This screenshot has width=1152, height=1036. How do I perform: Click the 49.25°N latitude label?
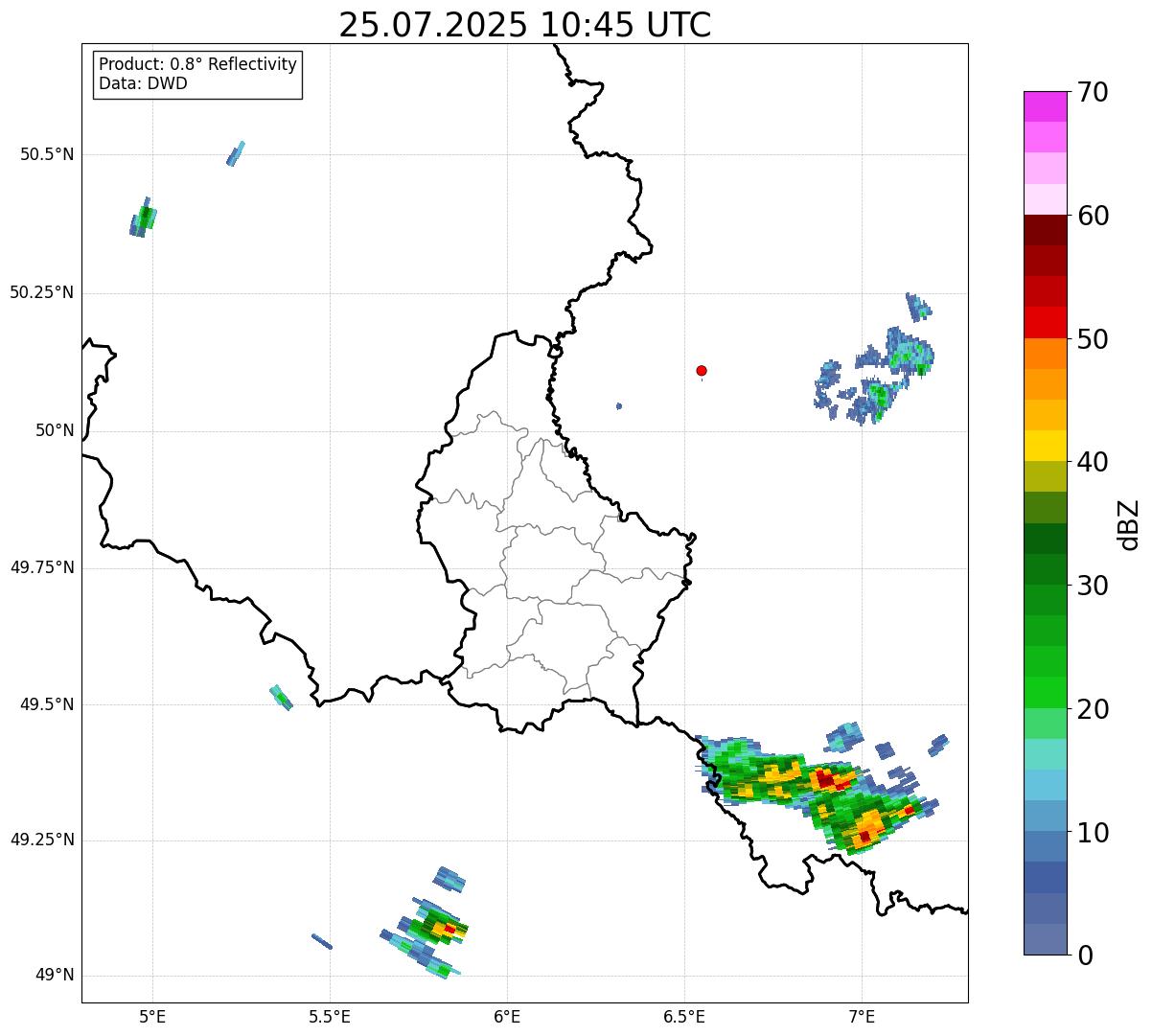pyautogui.click(x=41, y=840)
